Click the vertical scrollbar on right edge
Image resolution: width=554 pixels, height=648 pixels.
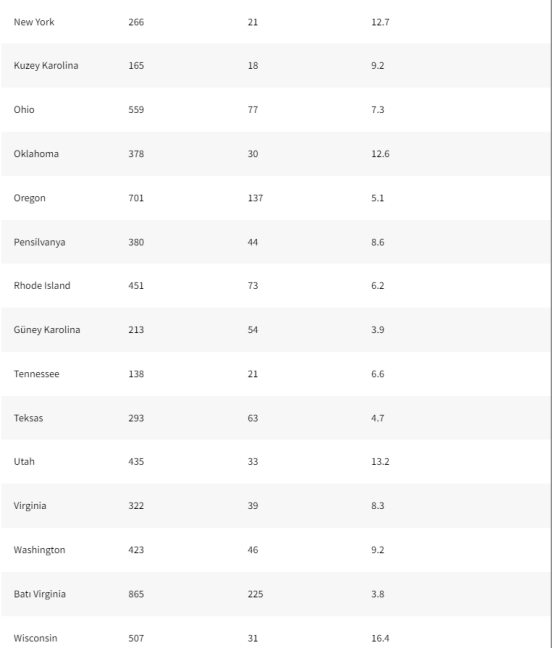click(x=552, y=324)
